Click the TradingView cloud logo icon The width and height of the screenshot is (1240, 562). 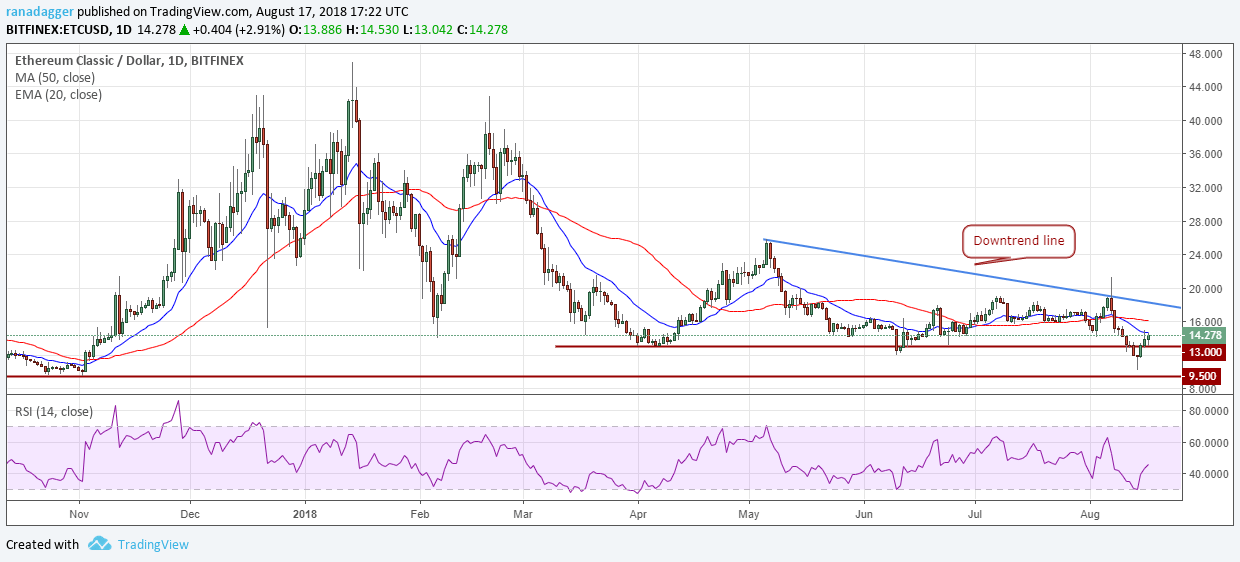[x=99, y=544]
